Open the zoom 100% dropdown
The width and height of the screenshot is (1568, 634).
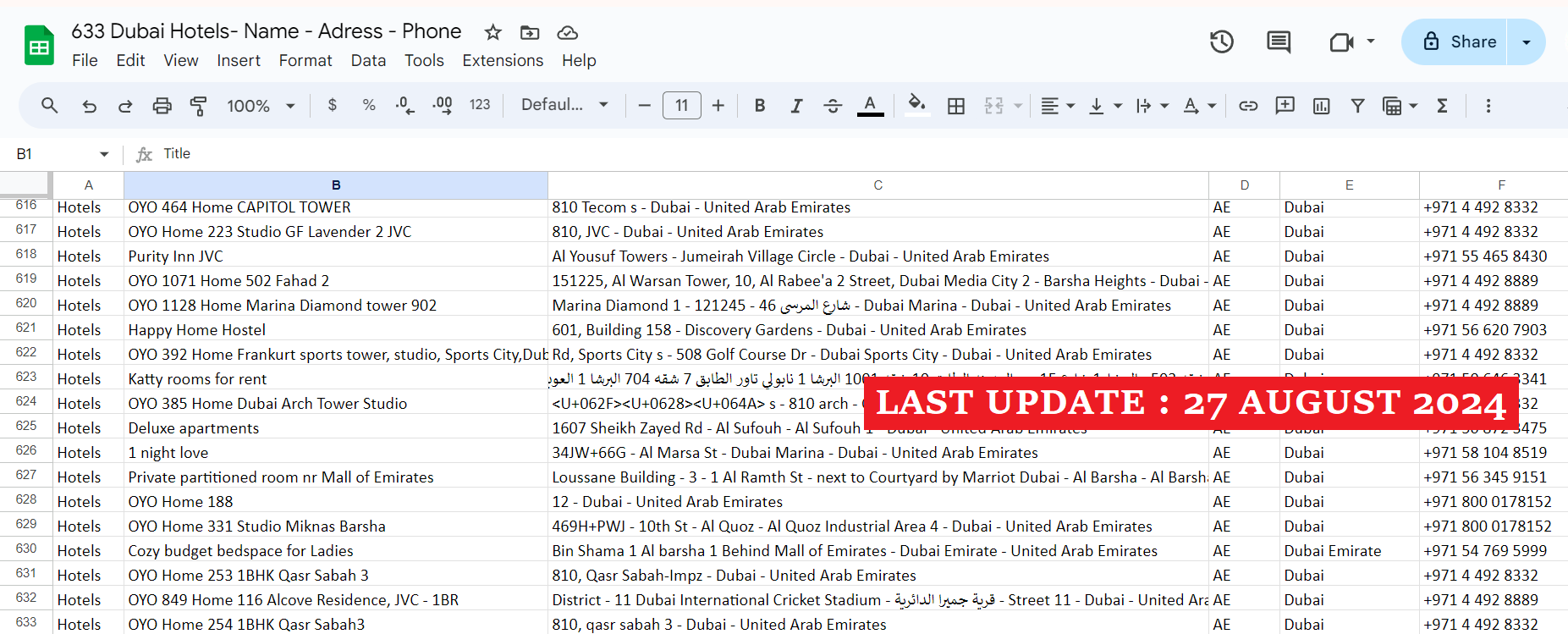click(x=261, y=106)
